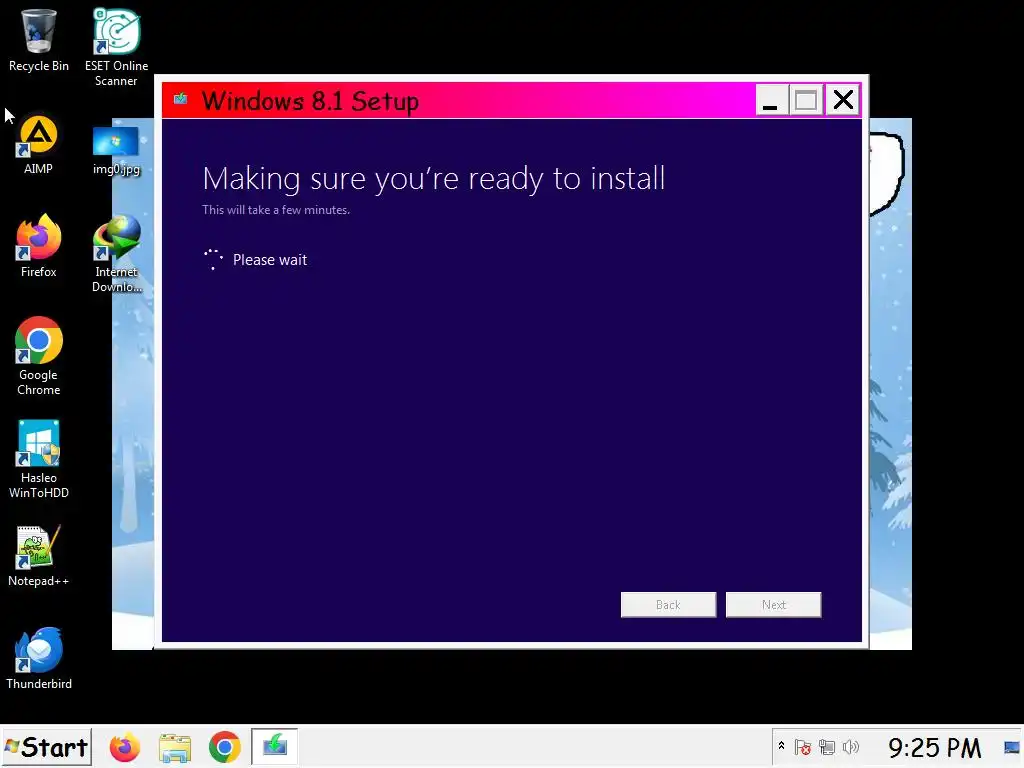The image size is (1024, 768).
Task: Click the Next button in Setup
Action: 773,605
